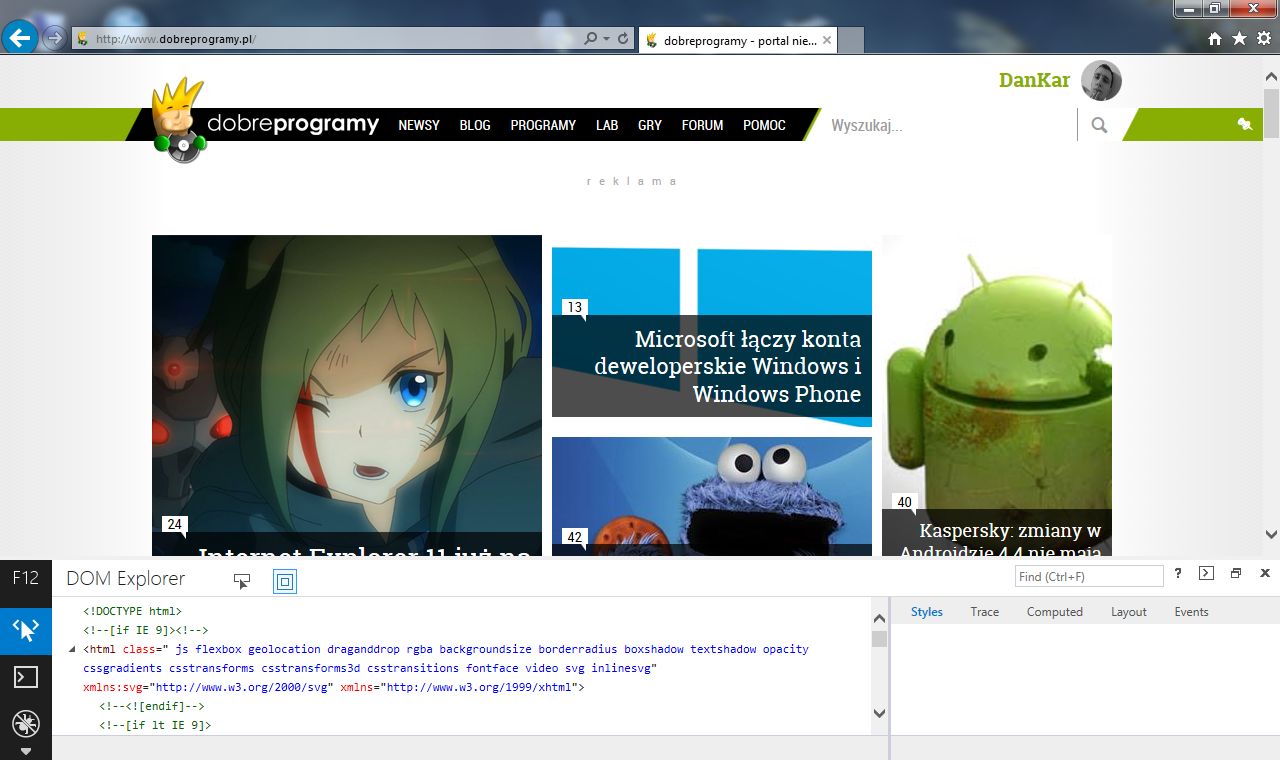Click the icon on the green header bar

point(1244,124)
